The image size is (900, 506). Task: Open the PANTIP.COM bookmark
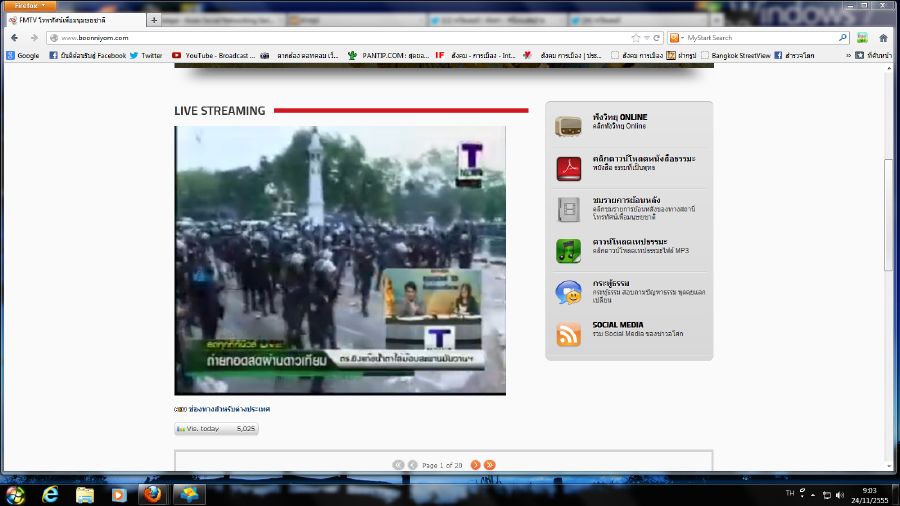389,56
